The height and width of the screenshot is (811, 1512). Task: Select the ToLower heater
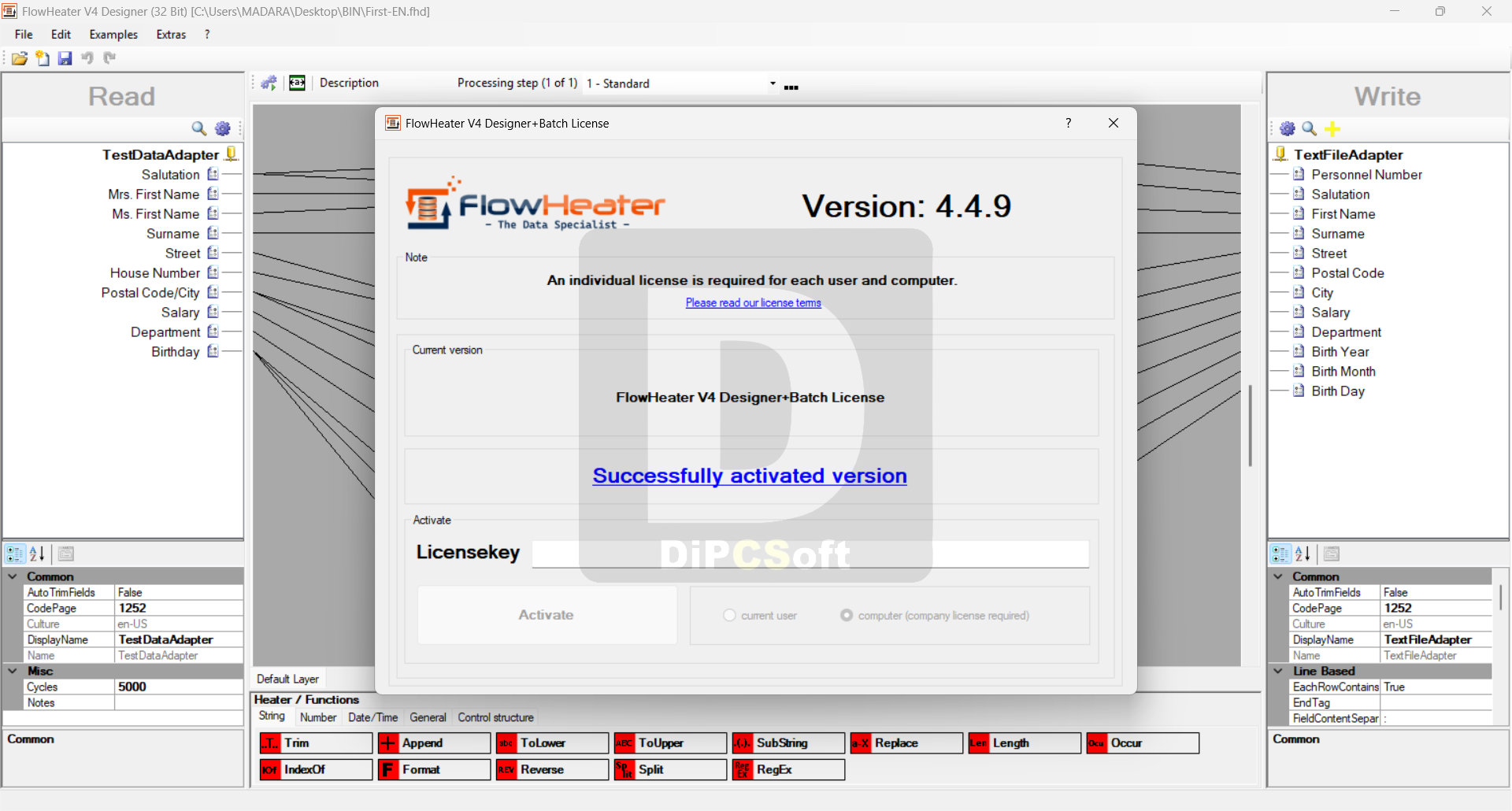point(552,743)
